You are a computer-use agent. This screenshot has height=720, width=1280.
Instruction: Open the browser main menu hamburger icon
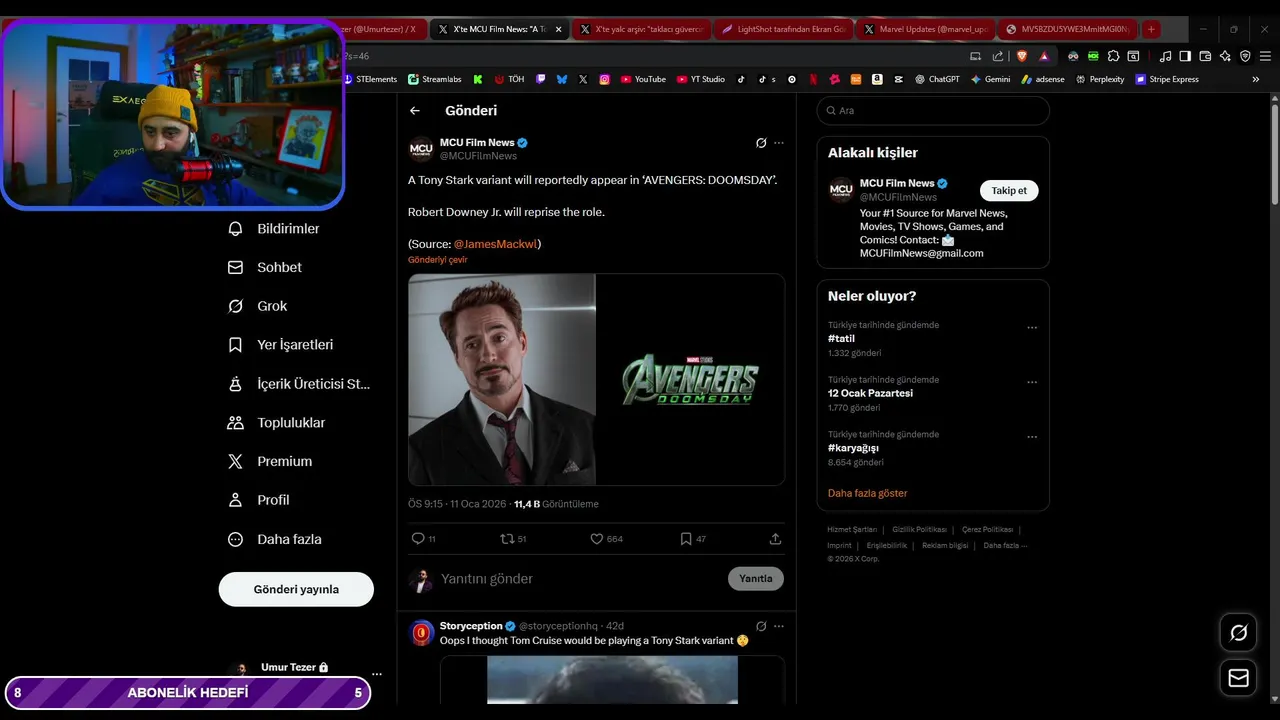point(1265,56)
